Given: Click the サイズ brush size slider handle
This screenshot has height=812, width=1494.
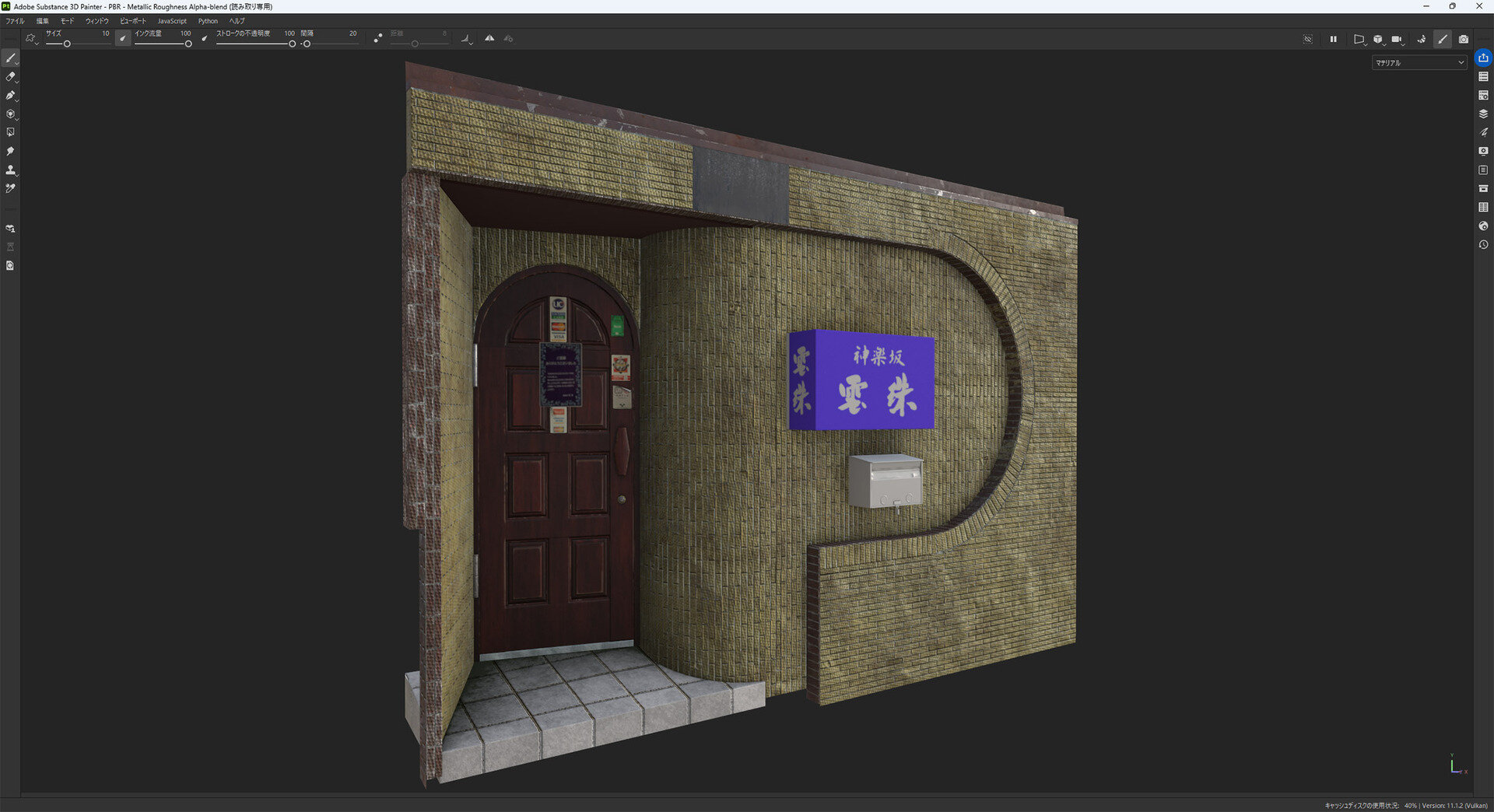Looking at the screenshot, I should pyautogui.click(x=67, y=44).
